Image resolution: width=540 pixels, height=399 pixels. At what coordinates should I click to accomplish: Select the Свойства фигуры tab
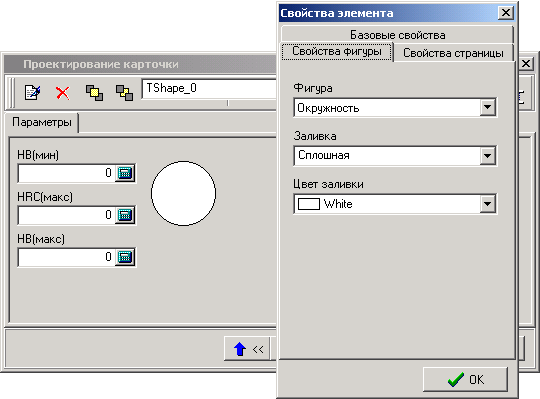coord(337,52)
